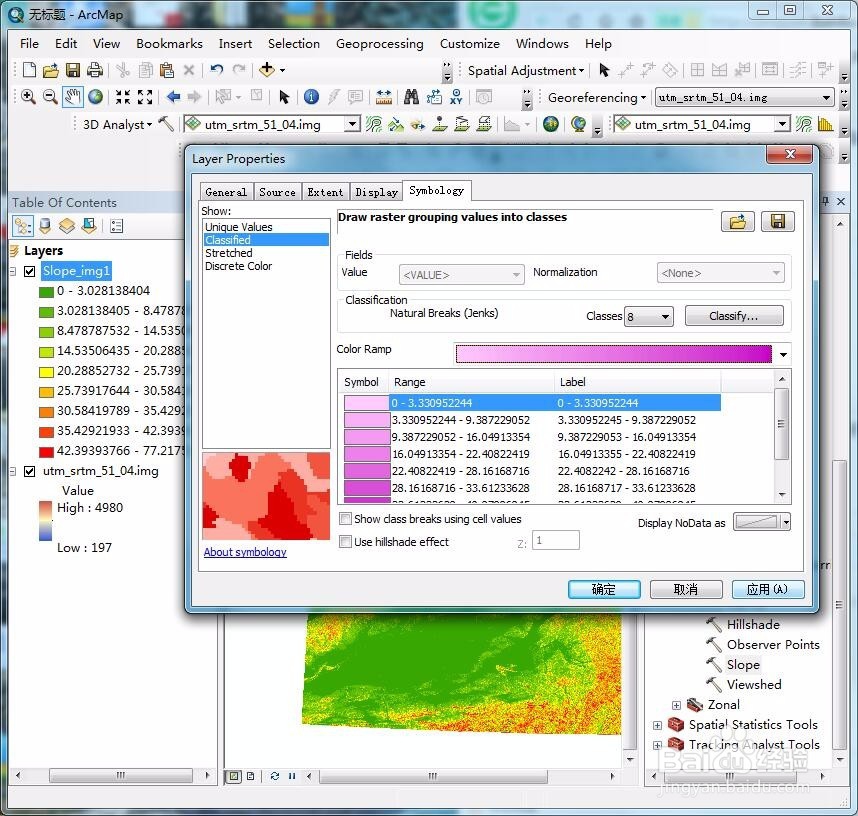Viewport: 858px width, 816px height.
Task: Open the Geoprocessing menu
Action: [379, 44]
